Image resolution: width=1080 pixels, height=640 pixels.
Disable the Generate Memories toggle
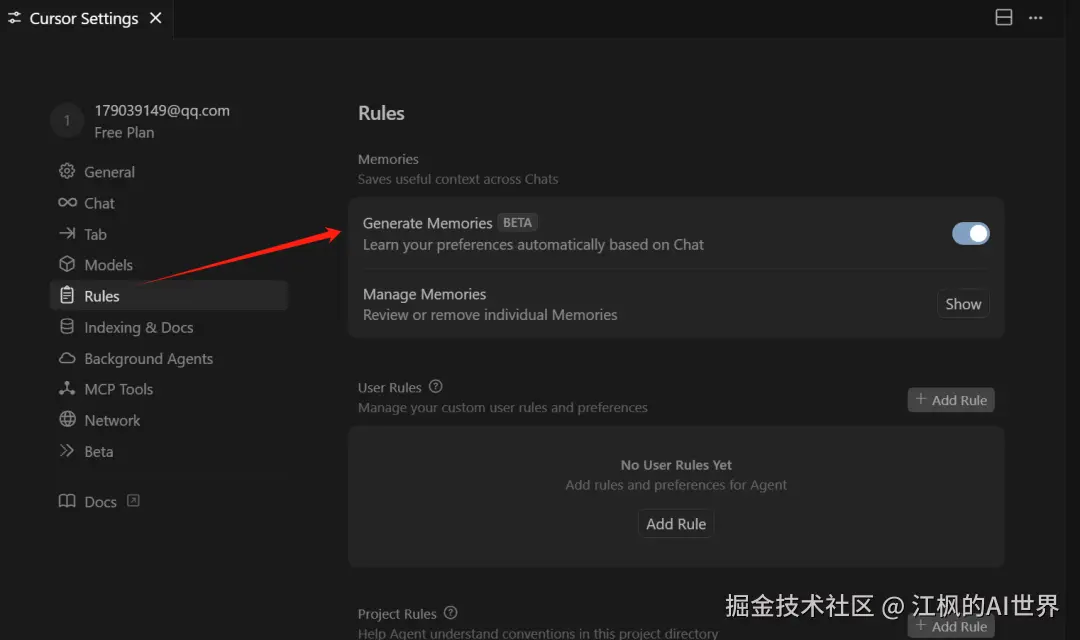click(x=970, y=234)
